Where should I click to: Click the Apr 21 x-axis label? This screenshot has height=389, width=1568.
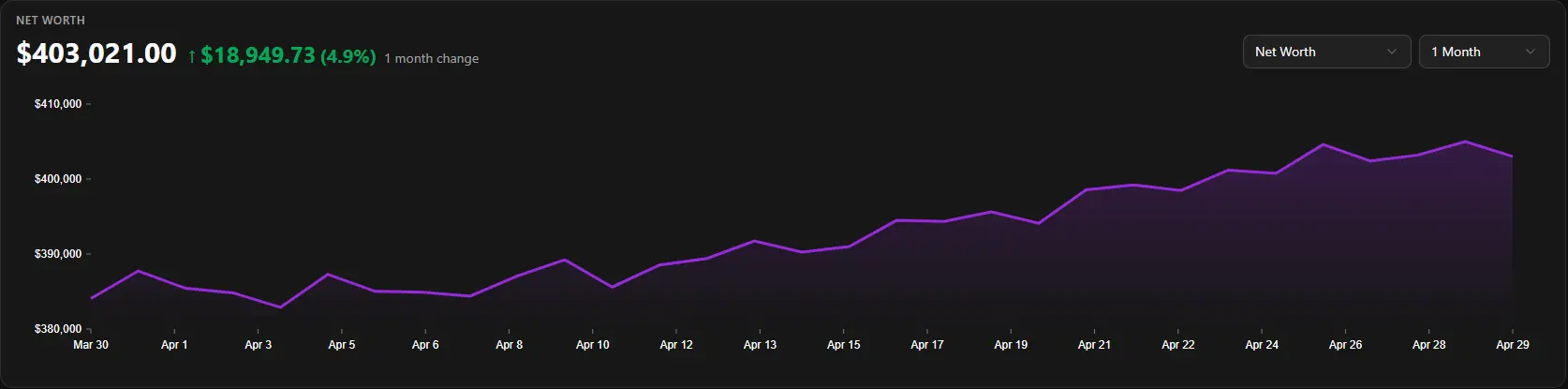(x=1094, y=345)
